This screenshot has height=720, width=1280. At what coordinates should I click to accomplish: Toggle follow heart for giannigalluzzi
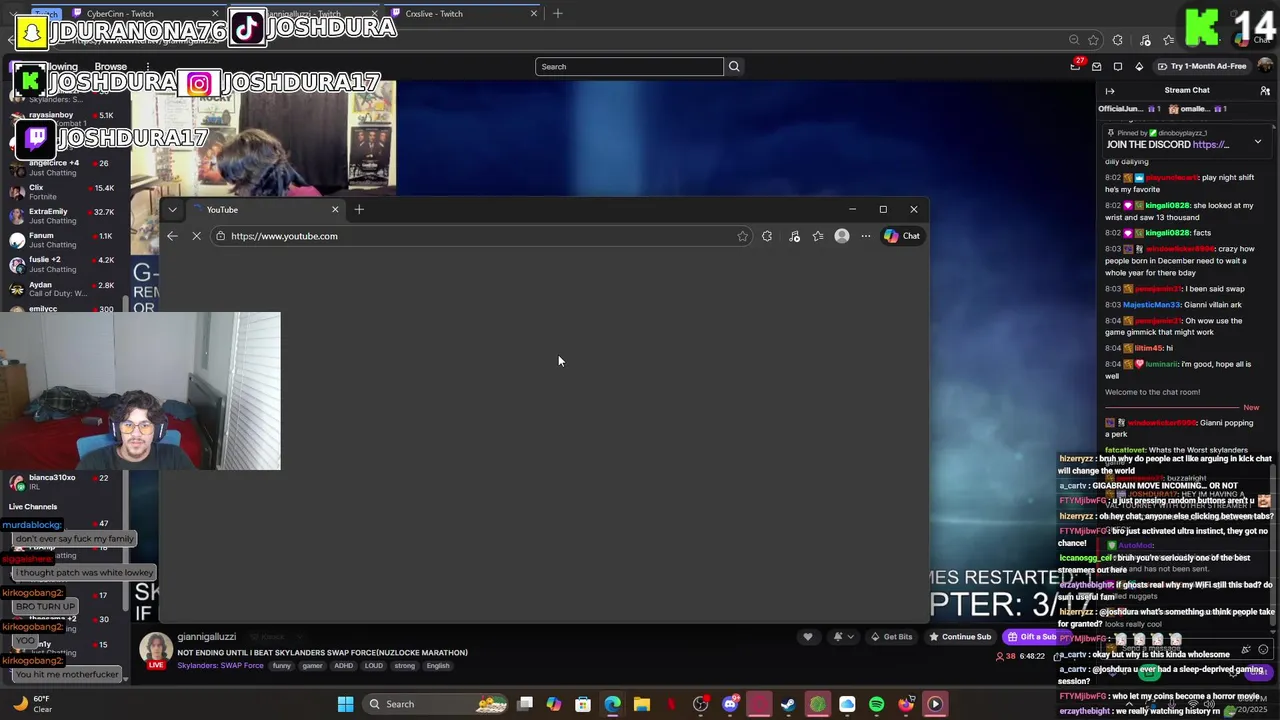(808, 637)
